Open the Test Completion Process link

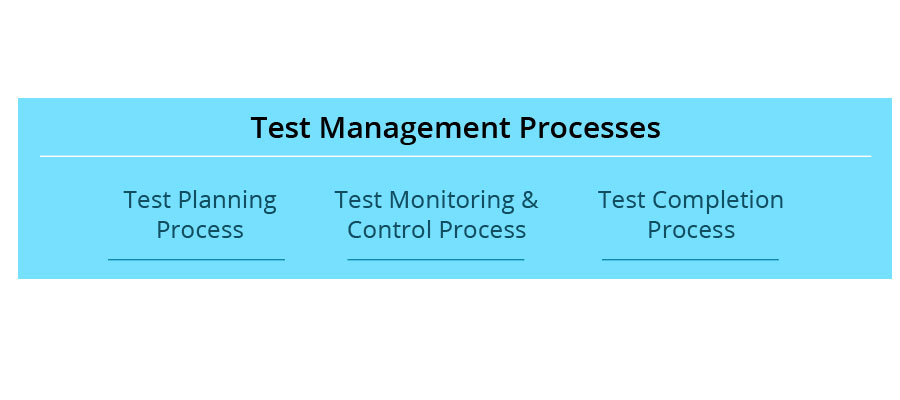(x=690, y=215)
